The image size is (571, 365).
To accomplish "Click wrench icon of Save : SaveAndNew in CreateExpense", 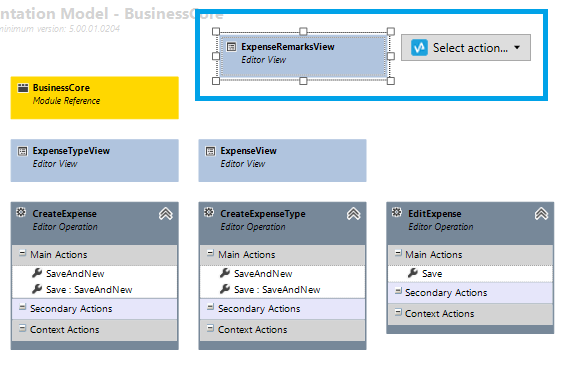I will point(37,289).
